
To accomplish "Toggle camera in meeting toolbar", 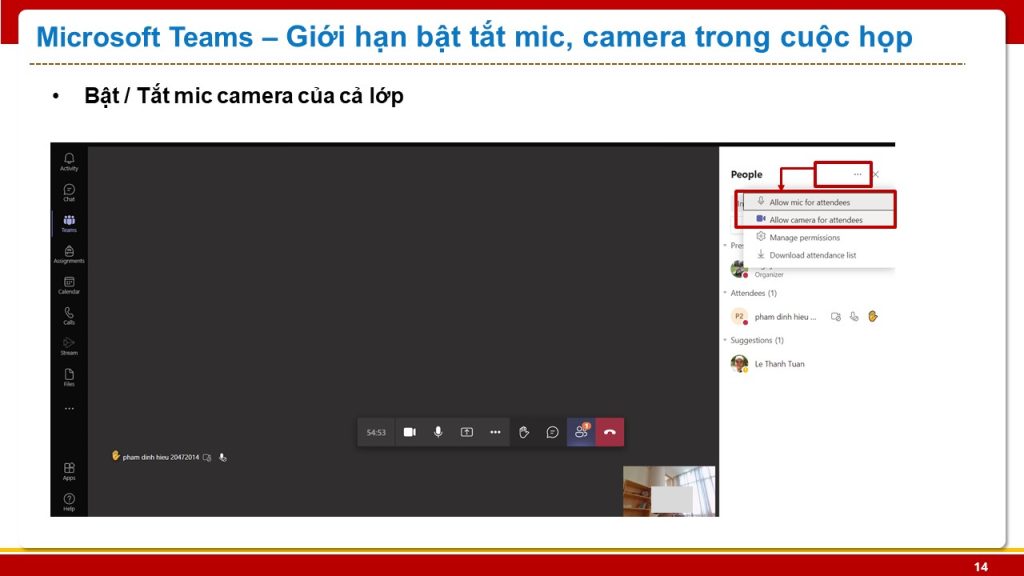I will click(x=409, y=432).
